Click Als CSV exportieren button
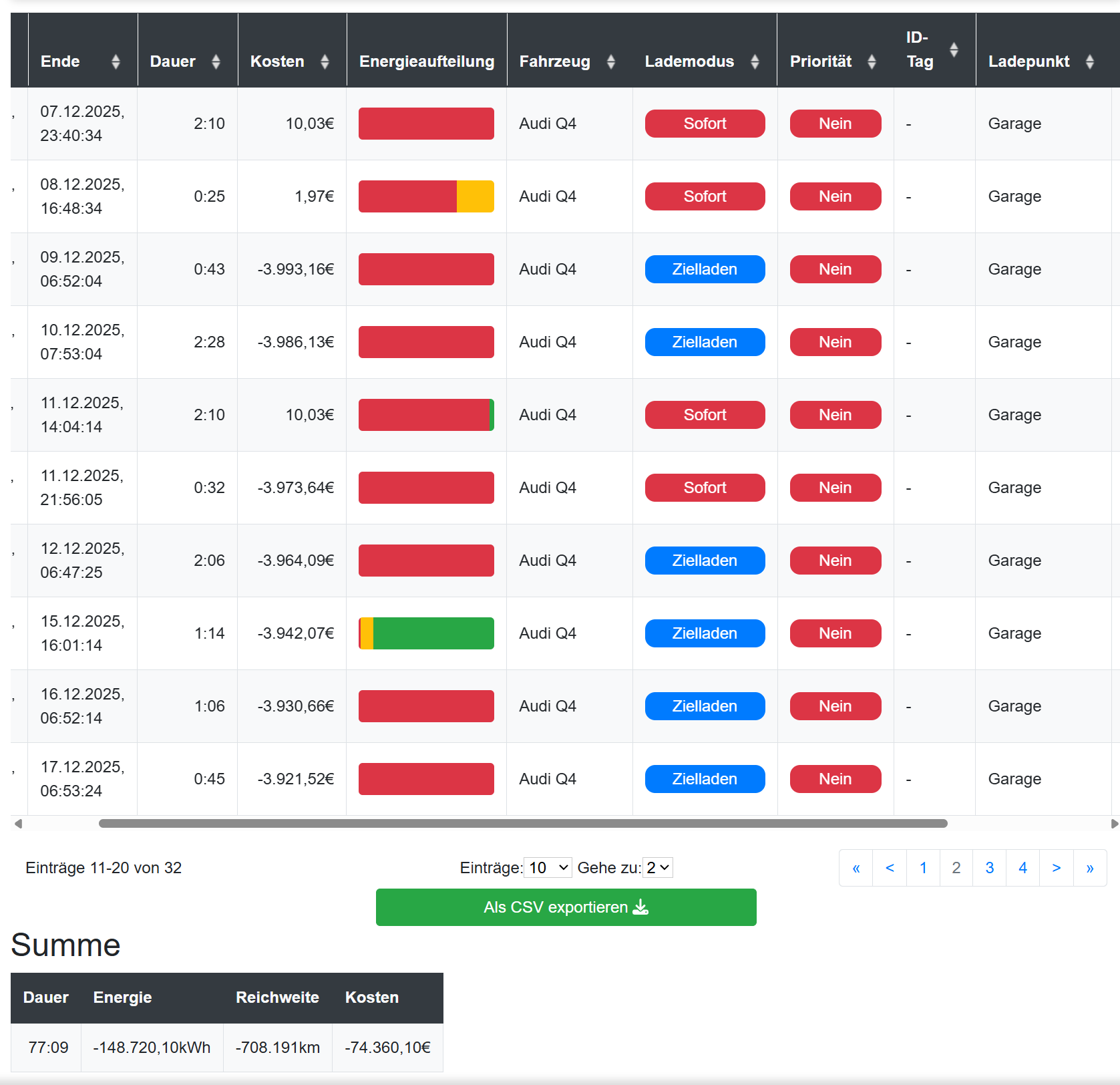 click(566, 907)
